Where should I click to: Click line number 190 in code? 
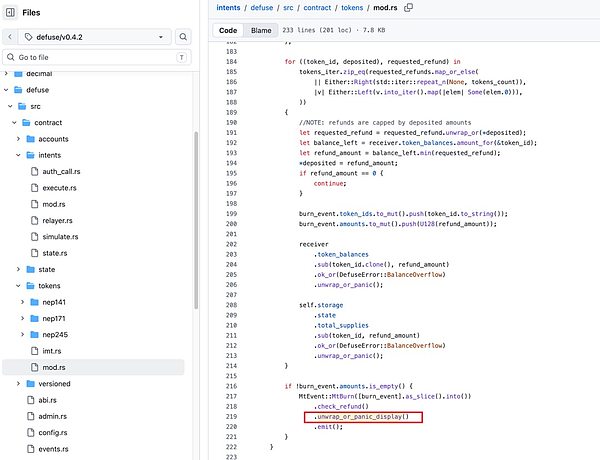(x=232, y=122)
